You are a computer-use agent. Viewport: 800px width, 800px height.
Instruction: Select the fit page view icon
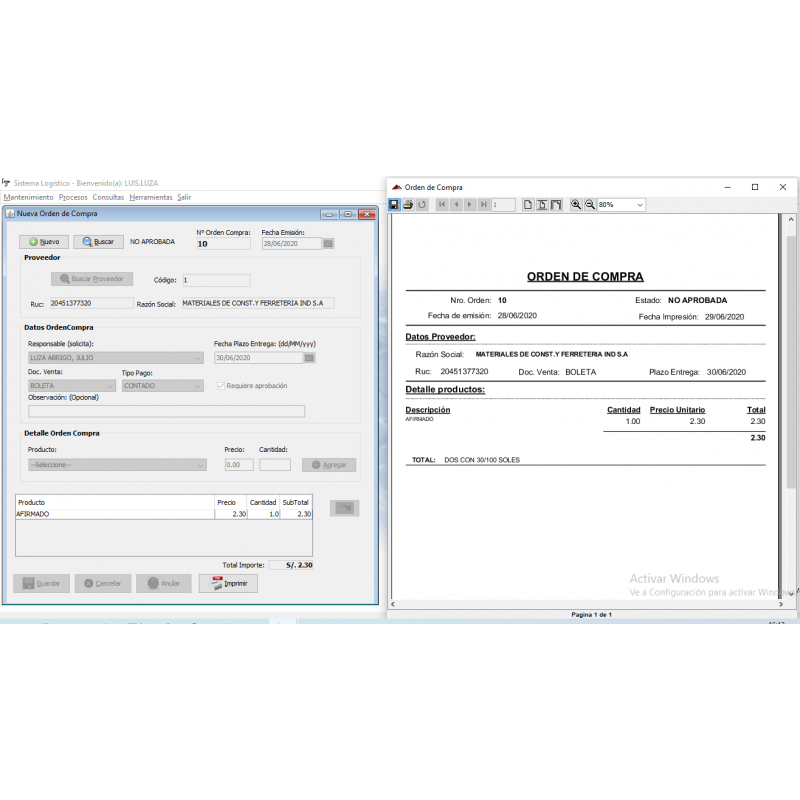point(543,205)
